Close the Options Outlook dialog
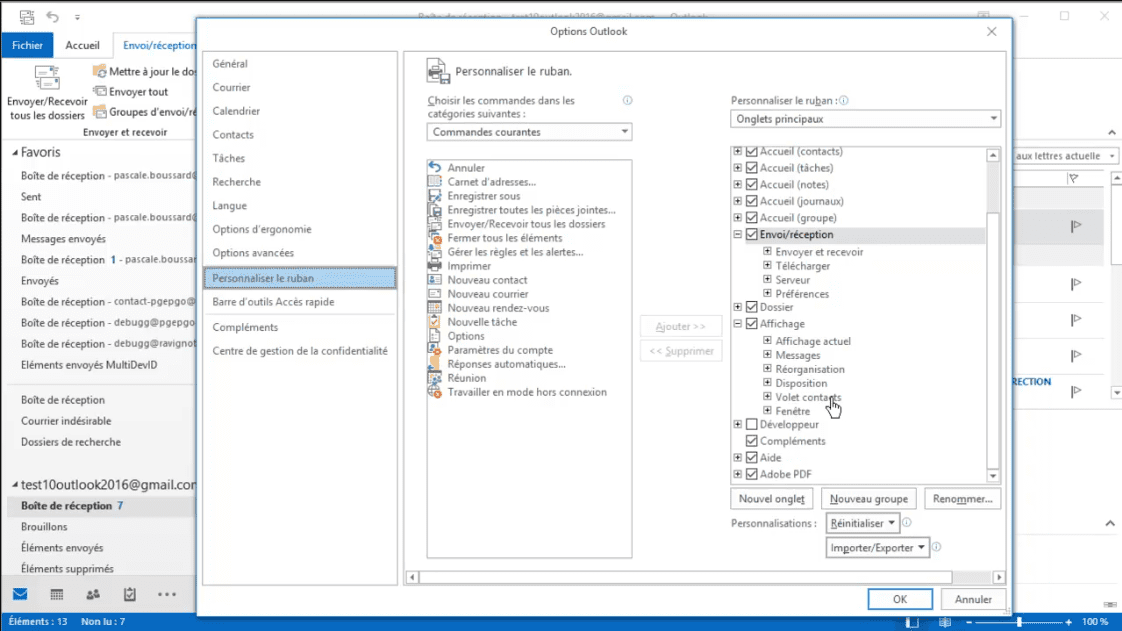The image size is (1122, 631). 991,31
